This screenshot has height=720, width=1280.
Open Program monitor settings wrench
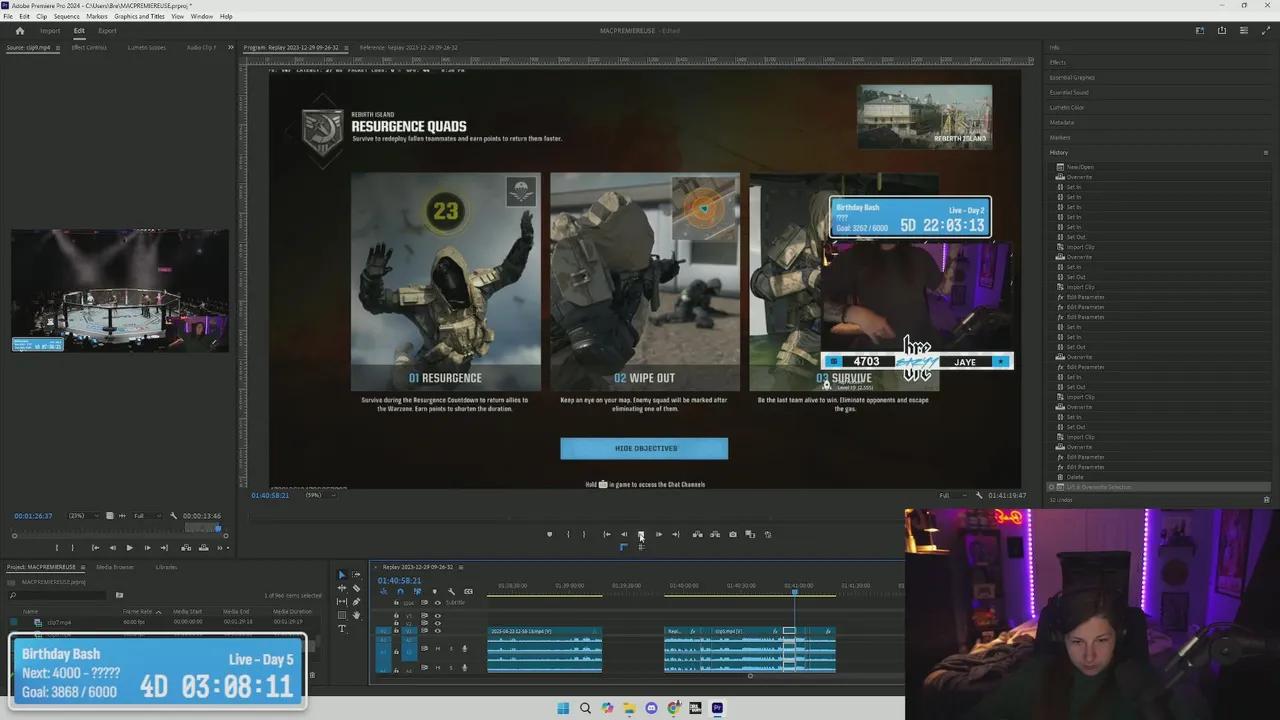[979, 495]
